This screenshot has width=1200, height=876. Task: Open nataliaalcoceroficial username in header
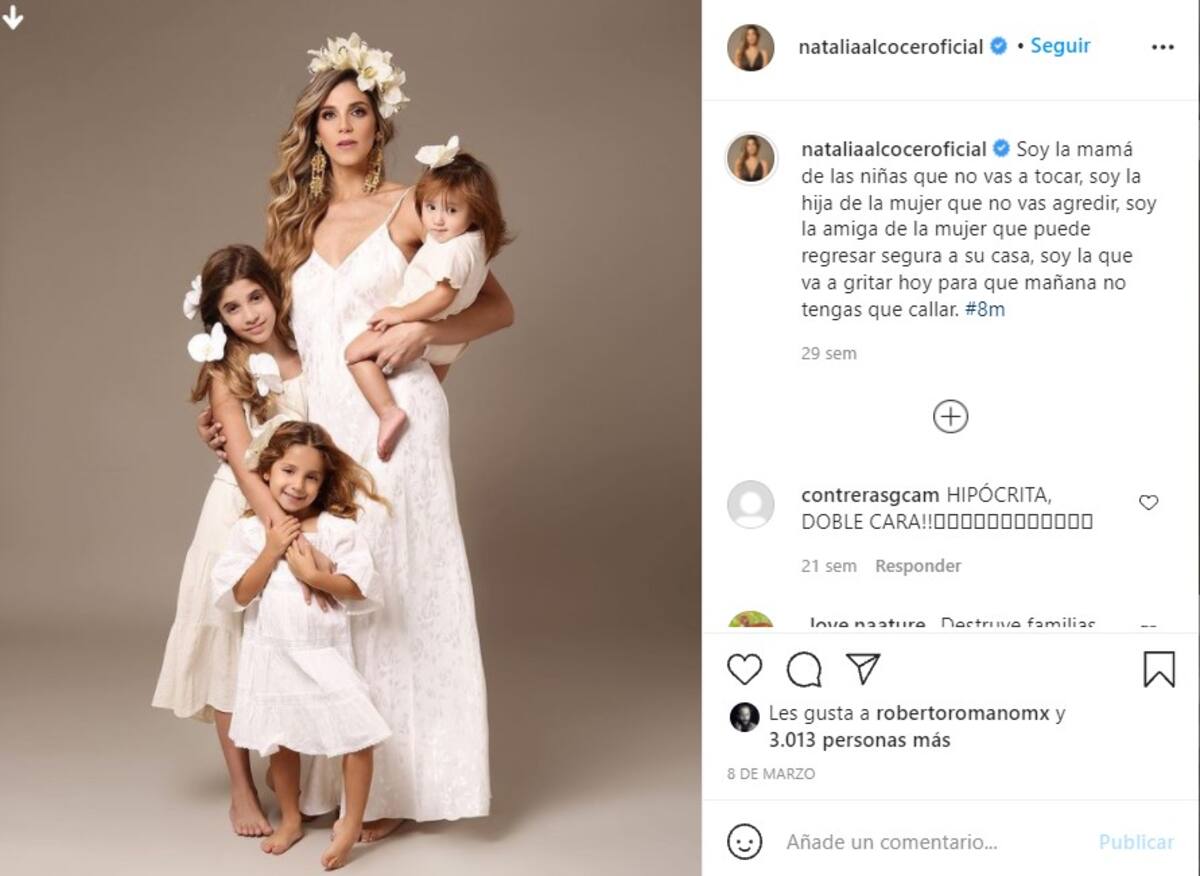(890, 47)
